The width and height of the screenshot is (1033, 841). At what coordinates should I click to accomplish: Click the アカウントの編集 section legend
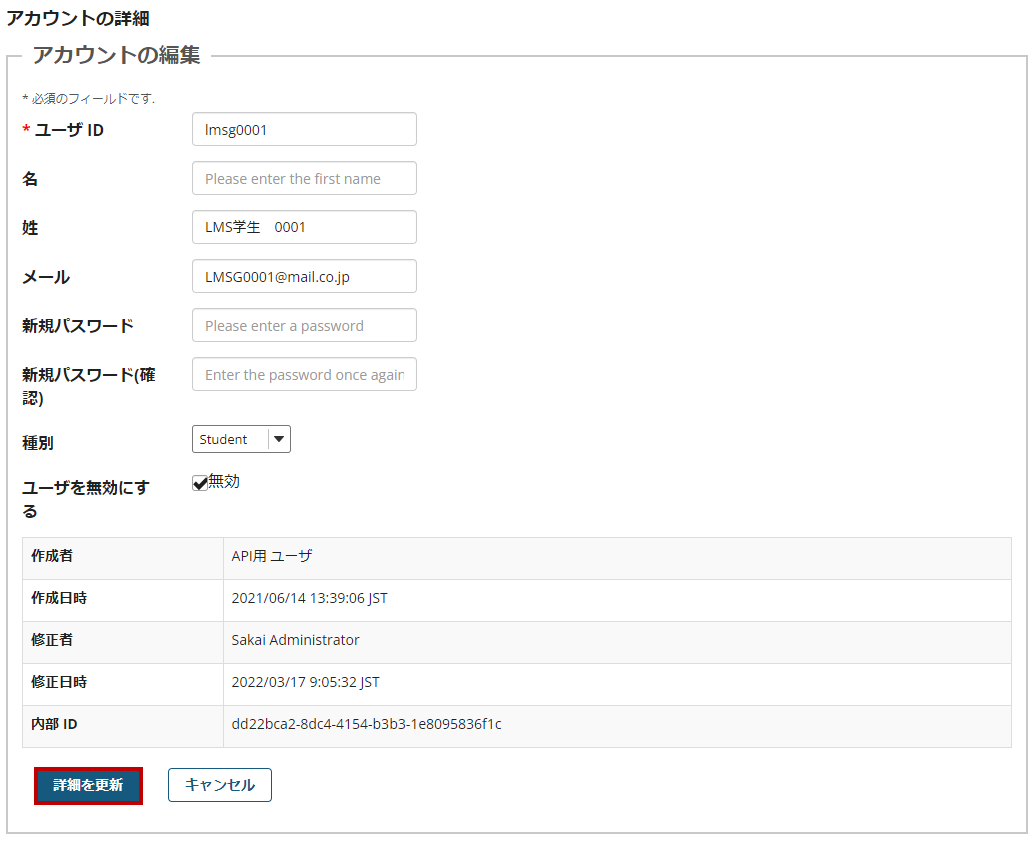click(116, 55)
